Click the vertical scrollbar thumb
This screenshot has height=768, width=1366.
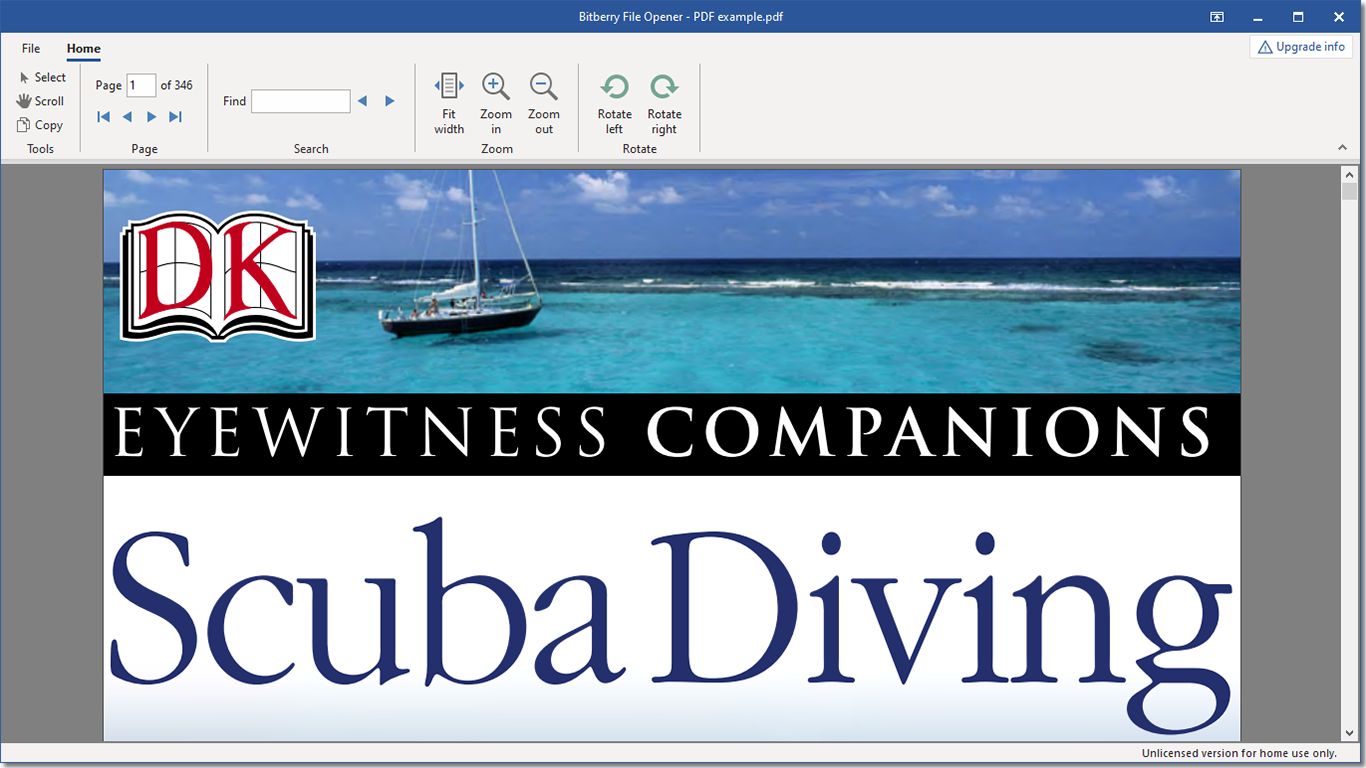1350,192
